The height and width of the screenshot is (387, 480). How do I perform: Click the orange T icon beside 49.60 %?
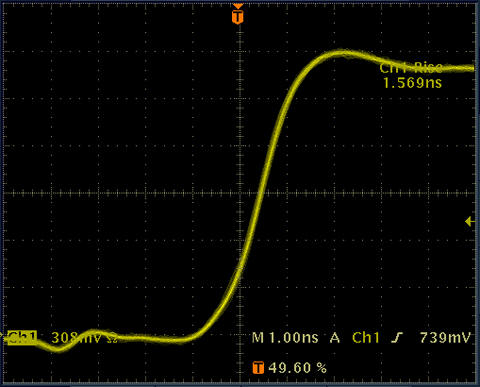tap(258, 368)
